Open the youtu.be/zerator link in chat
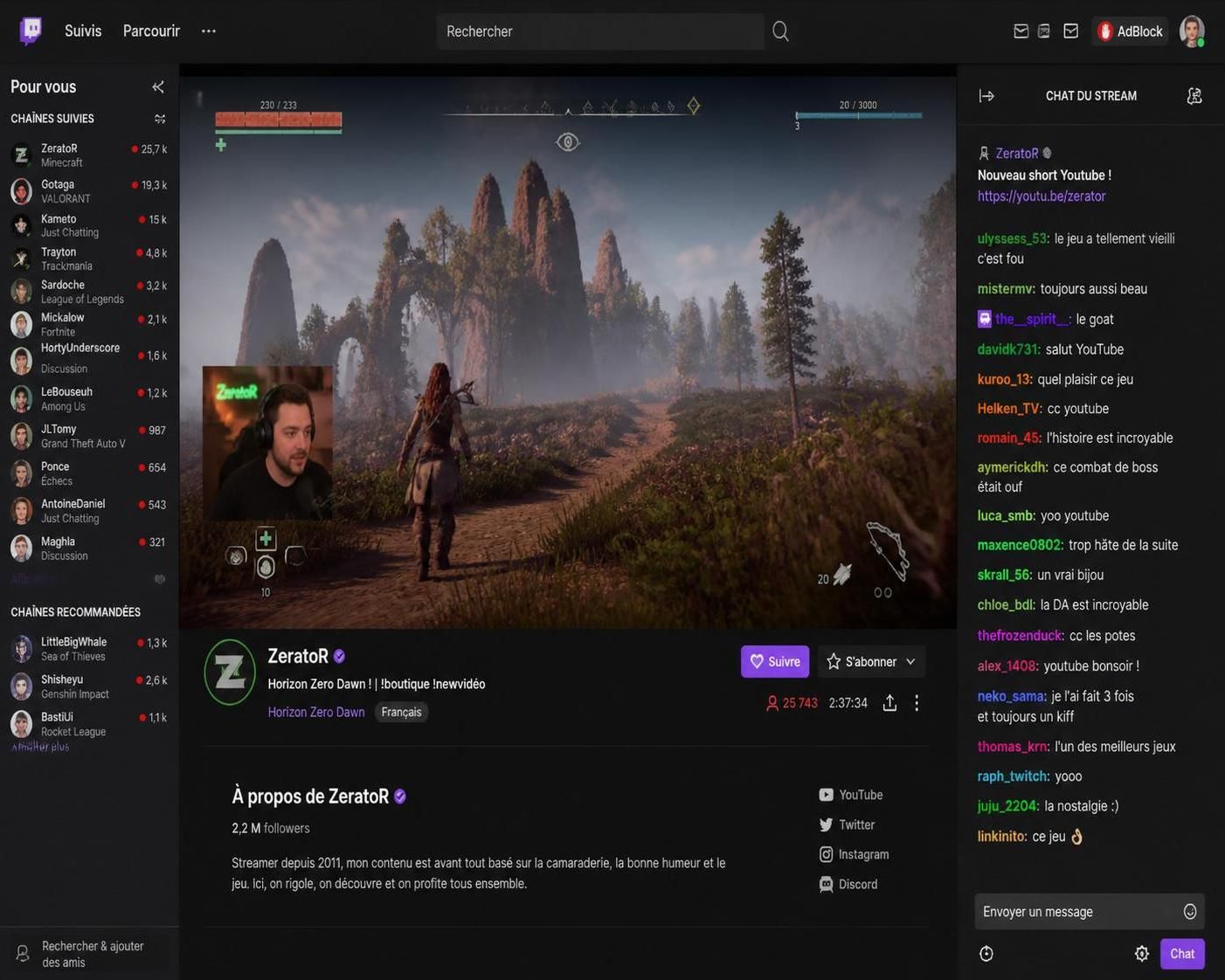The width and height of the screenshot is (1225, 980). click(x=1042, y=197)
